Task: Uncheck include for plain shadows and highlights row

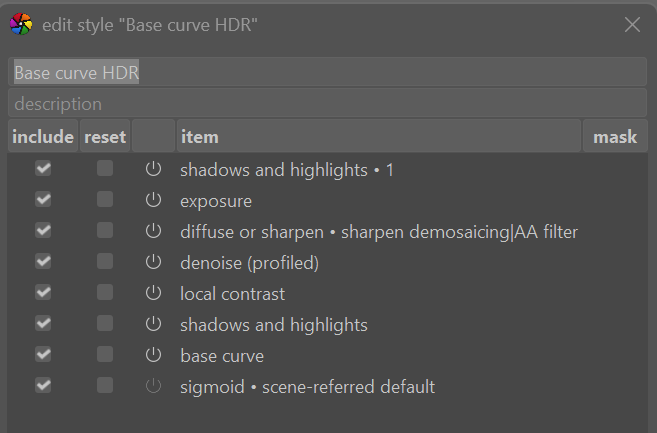Action: pos(43,324)
